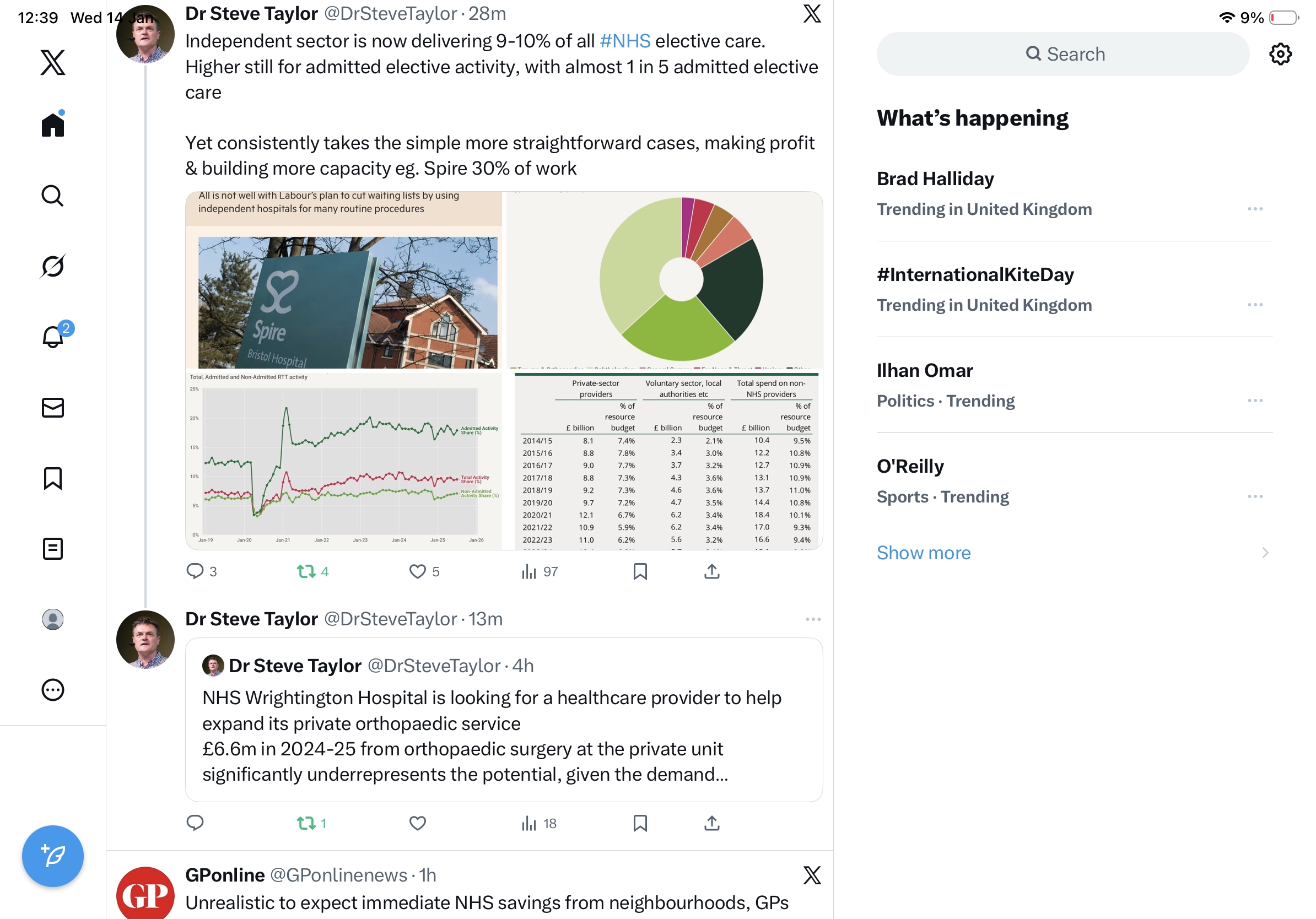Open Bookmarks in left sidebar
Screen dimensions: 1316x919
(53, 478)
